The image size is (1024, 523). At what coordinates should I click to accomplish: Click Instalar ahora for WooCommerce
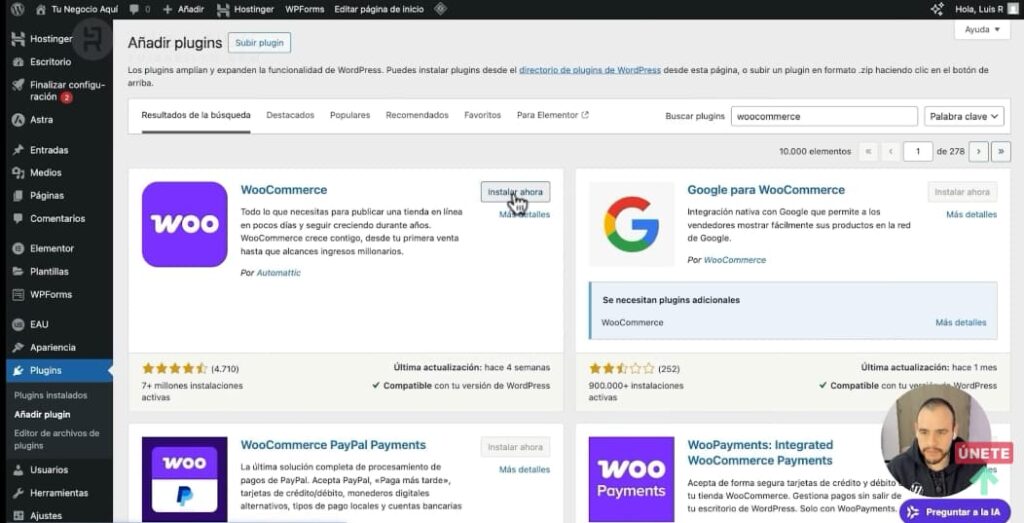point(515,192)
